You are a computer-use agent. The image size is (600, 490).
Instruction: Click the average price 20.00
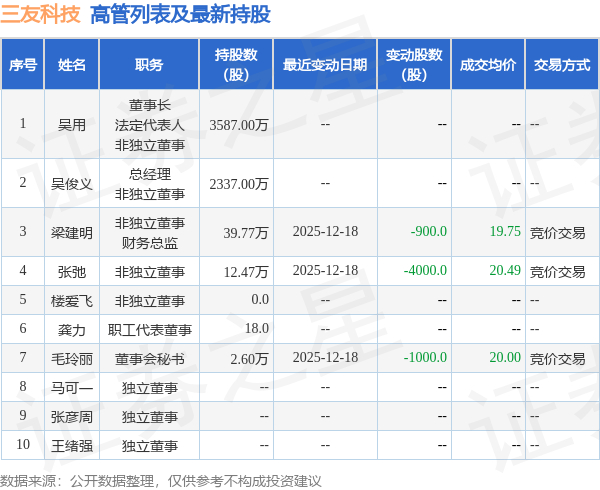click(x=505, y=357)
